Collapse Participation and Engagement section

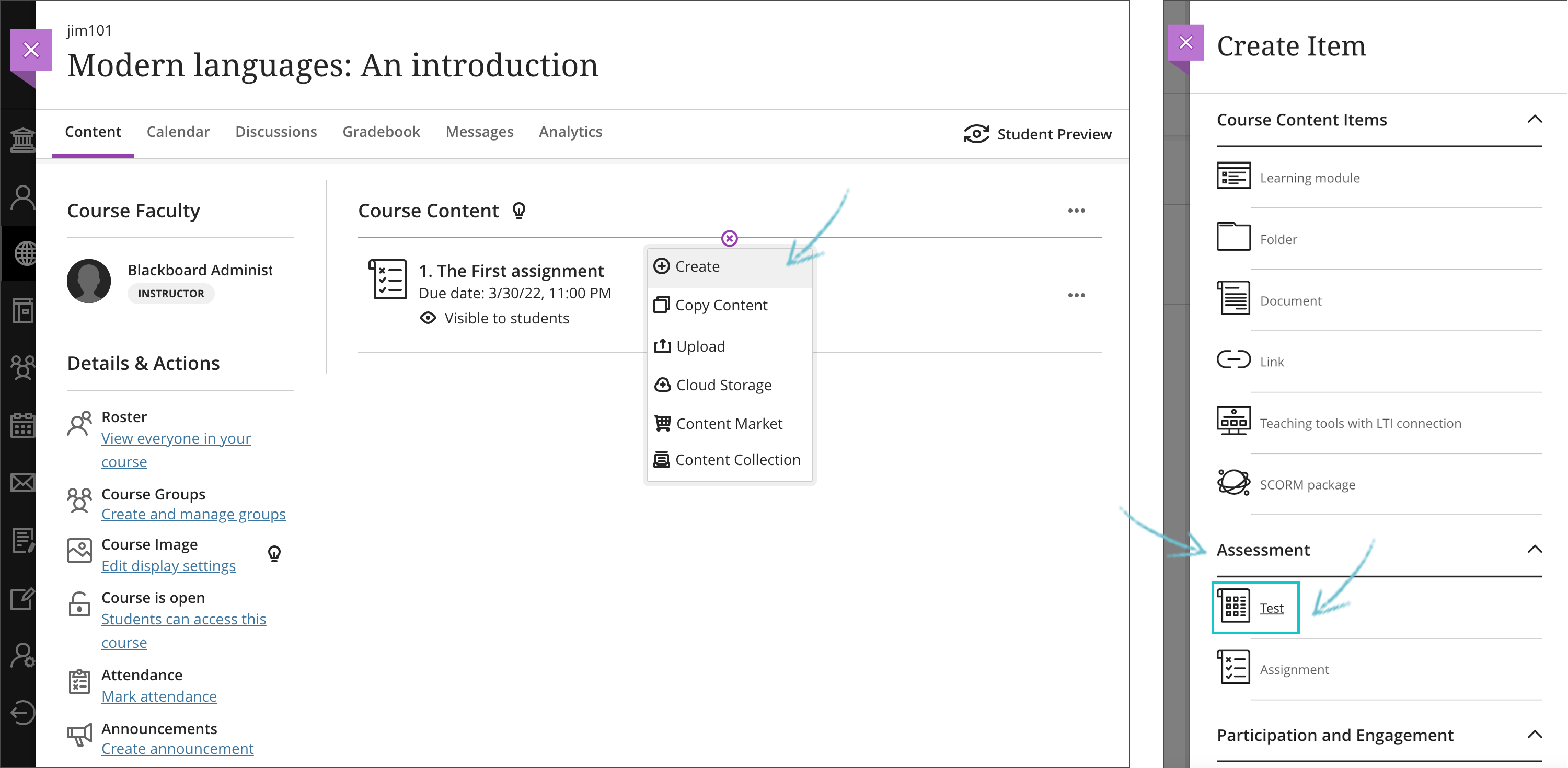point(1534,735)
